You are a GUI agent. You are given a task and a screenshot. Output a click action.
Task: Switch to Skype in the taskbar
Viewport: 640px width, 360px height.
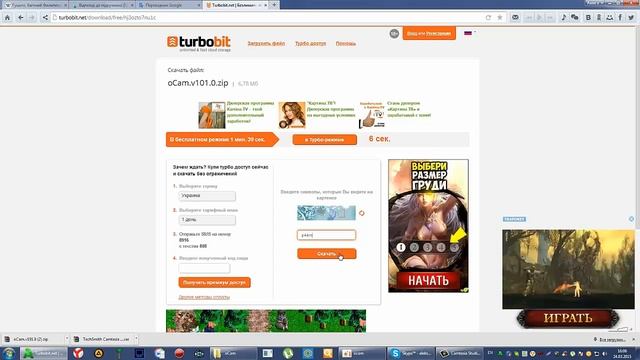[x=411, y=353]
